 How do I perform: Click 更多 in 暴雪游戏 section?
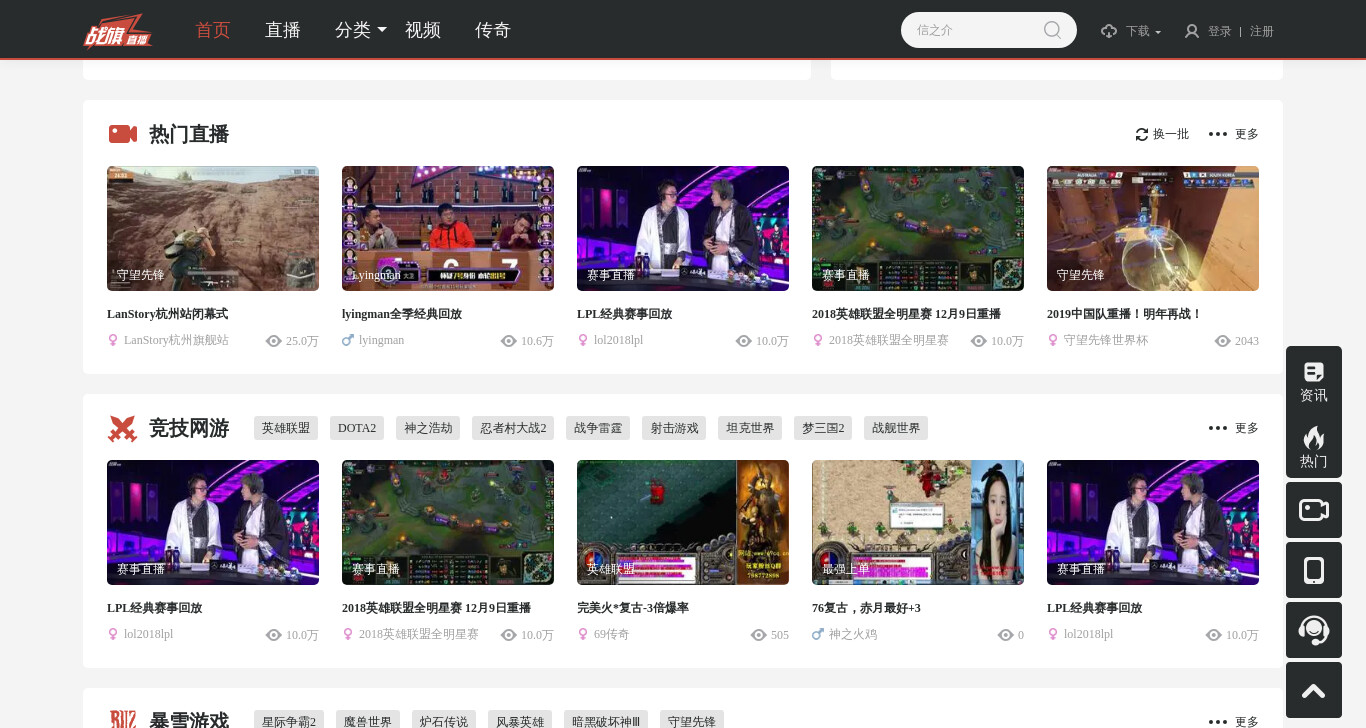click(x=1247, y=722)
